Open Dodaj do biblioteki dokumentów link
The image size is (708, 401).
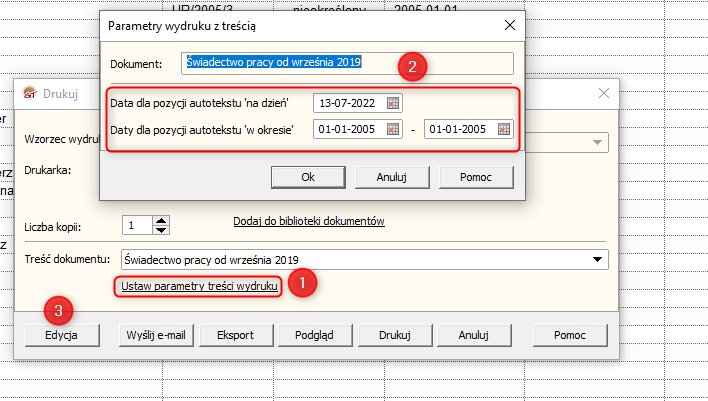tap(309, 221)
